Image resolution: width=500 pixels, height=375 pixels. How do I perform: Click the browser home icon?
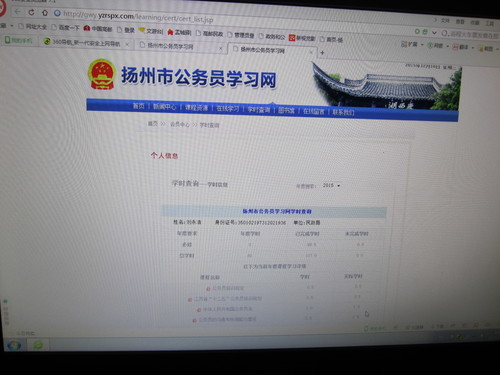[x=45, y=13]
